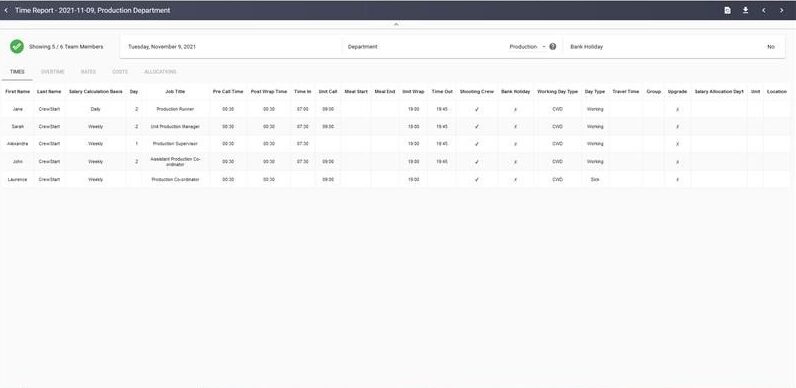Open the Production department dropdown
Viewport: 796px width, 388px height.
click(x=527, y=46)
